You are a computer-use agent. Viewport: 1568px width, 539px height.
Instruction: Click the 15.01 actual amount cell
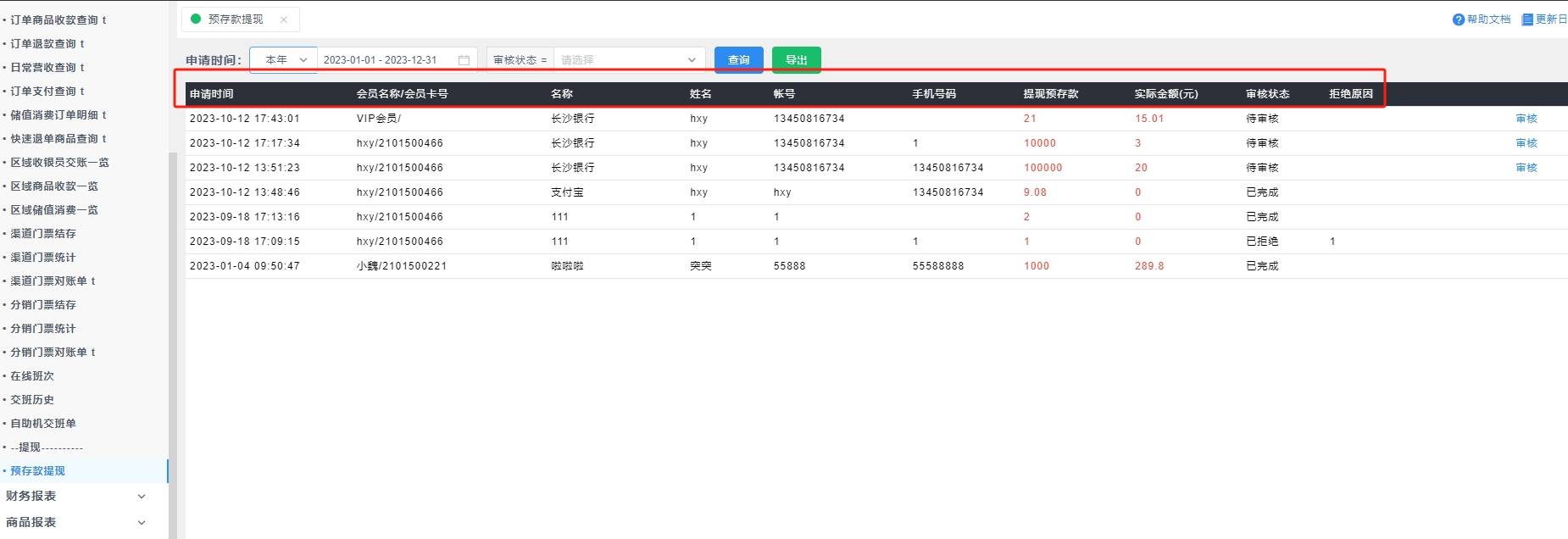pyautogui.click(x=1149, y=119)
